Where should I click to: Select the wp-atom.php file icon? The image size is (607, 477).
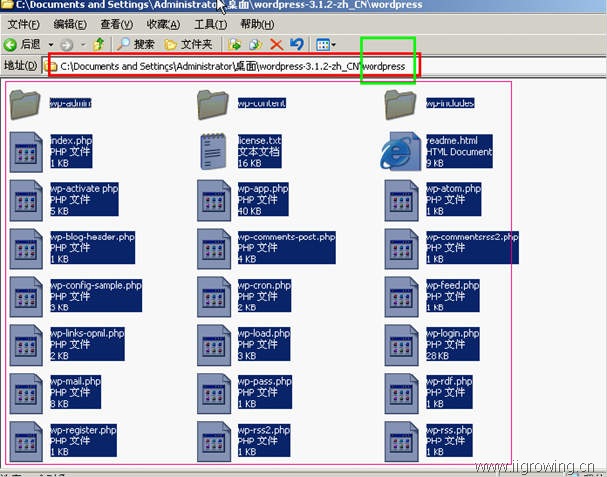(x=401, y=201)
